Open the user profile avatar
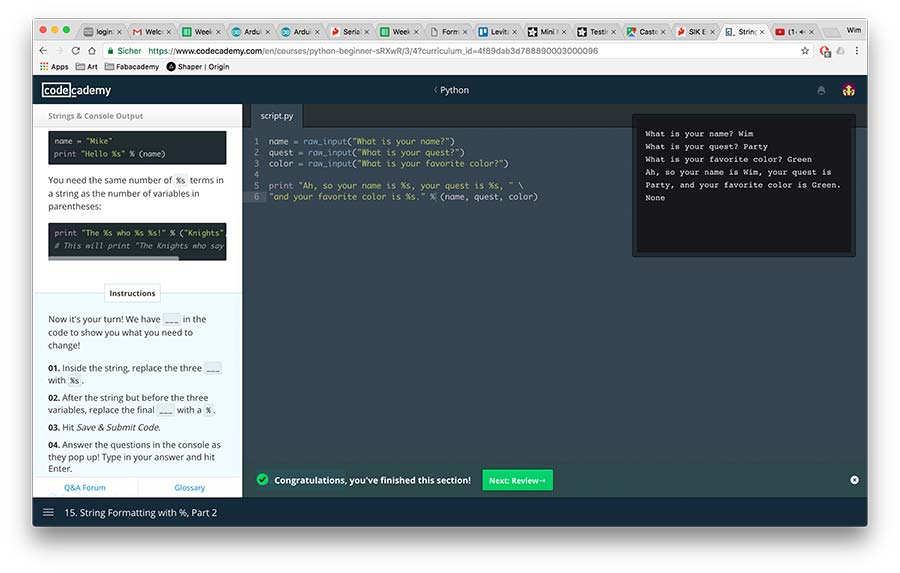Viewport: 900px width, 573px height. point(848,90)
